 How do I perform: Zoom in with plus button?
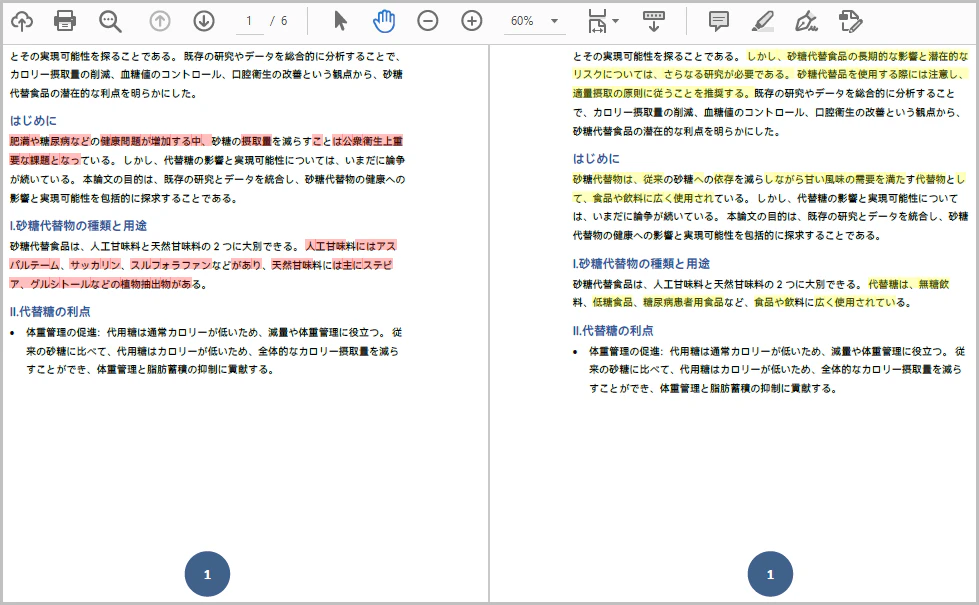click(x=471, y=21)
